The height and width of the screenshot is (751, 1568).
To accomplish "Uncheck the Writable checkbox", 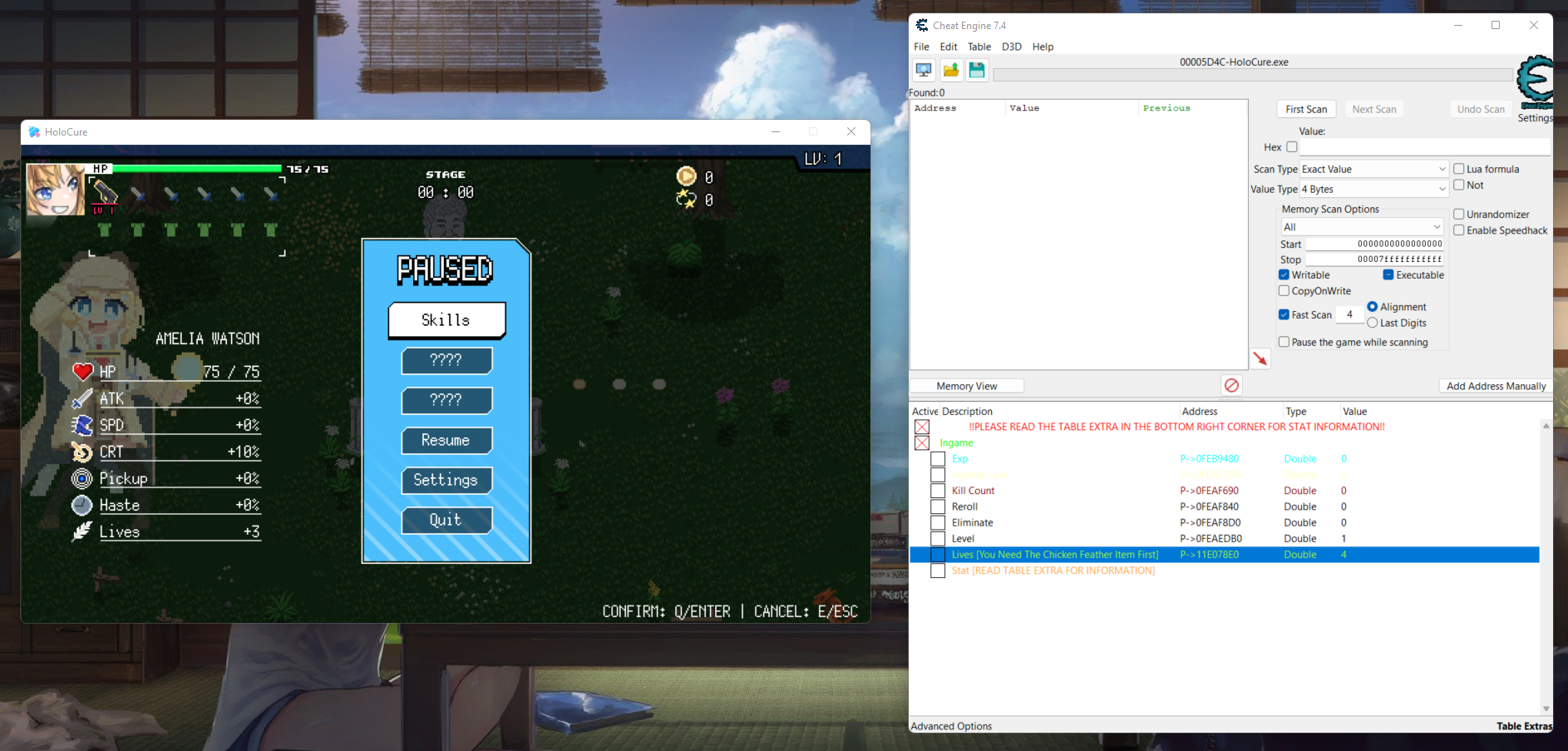I will pyautogui.click(x=1284, y=275).
